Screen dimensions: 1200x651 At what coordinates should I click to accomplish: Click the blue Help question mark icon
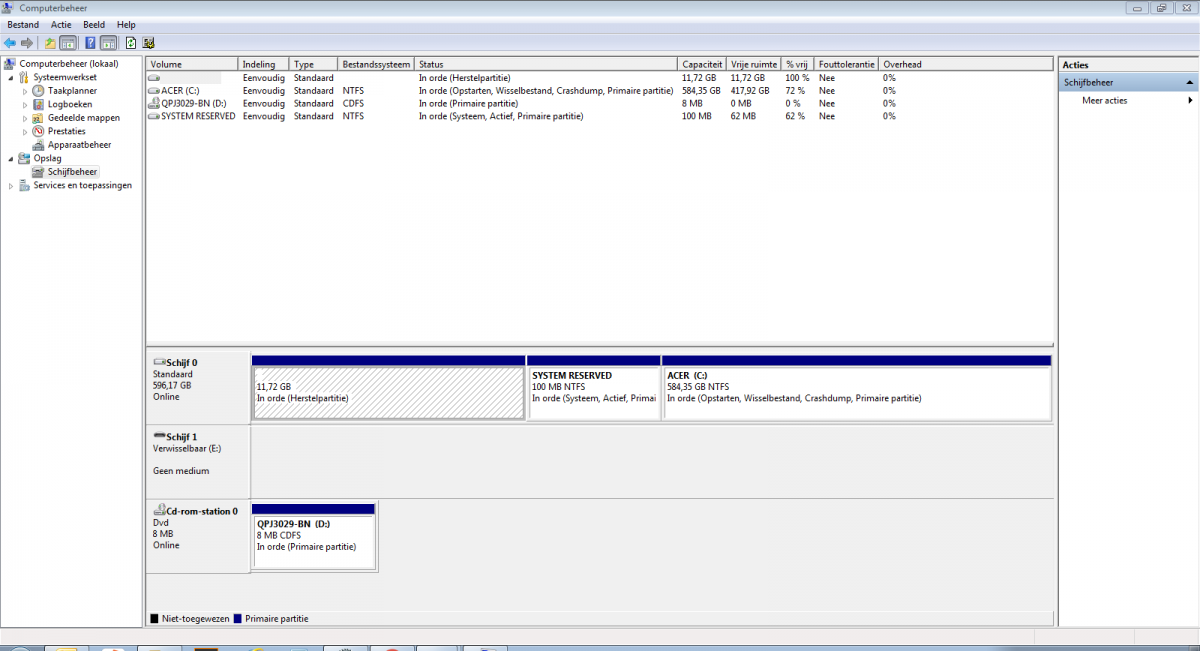pyautogui.click(x=90, y=43)
